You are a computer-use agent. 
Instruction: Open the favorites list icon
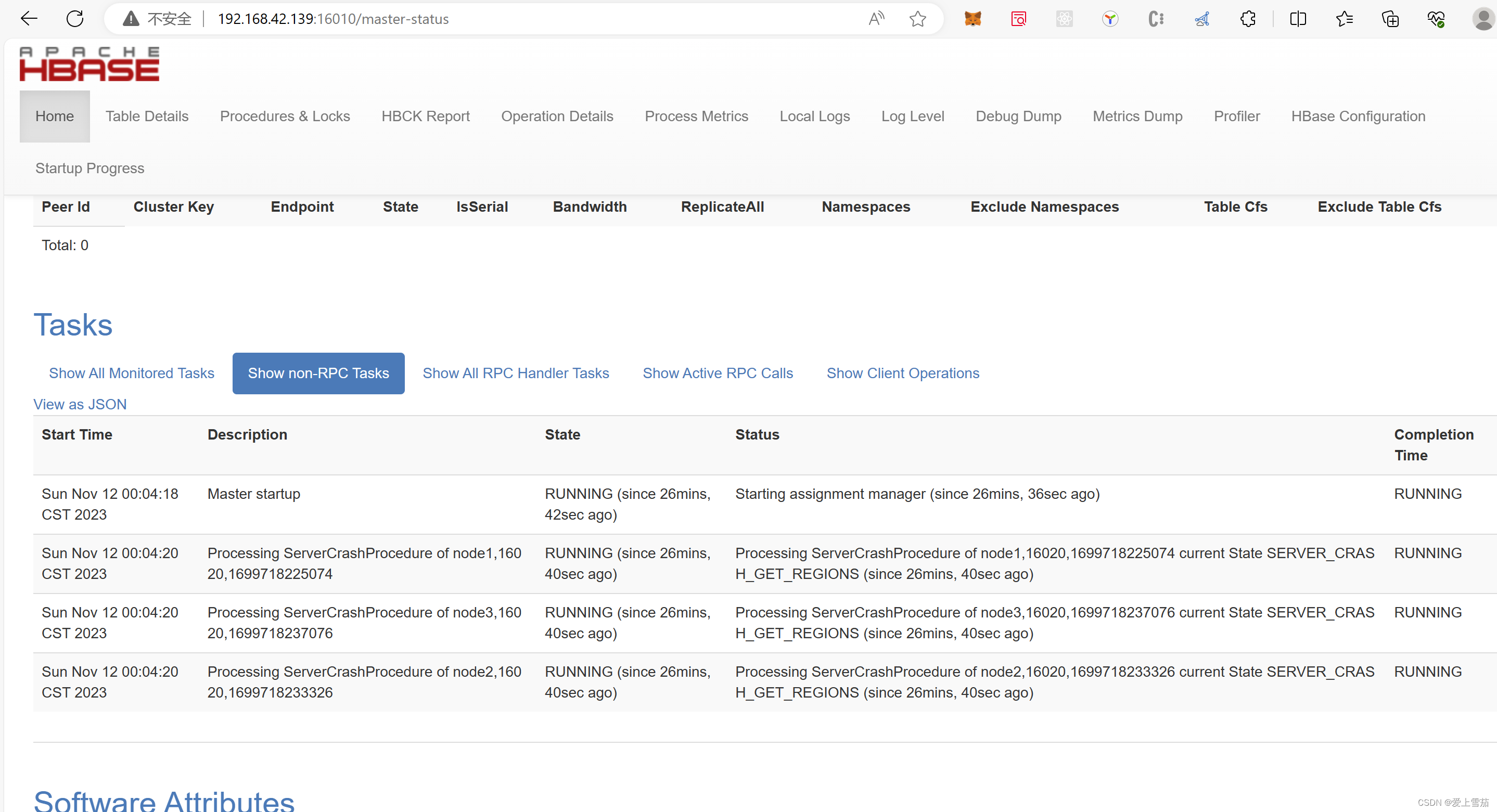[x=1344, y=19]
